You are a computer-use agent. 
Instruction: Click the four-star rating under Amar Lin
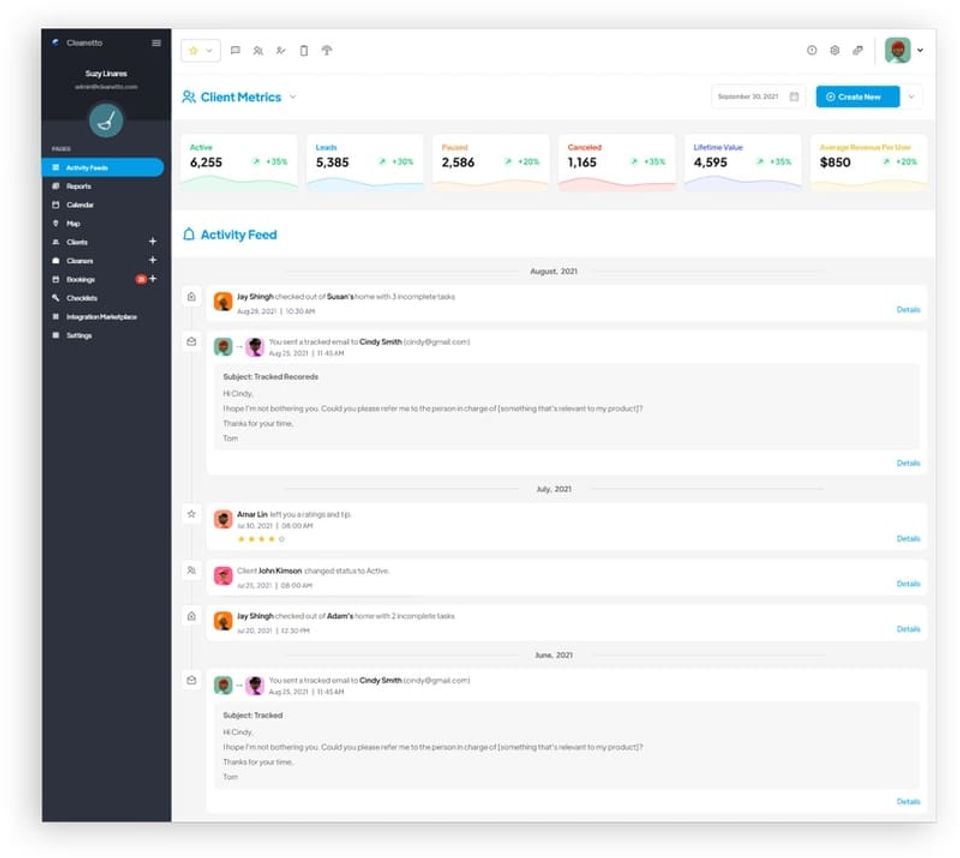[261, 540]
